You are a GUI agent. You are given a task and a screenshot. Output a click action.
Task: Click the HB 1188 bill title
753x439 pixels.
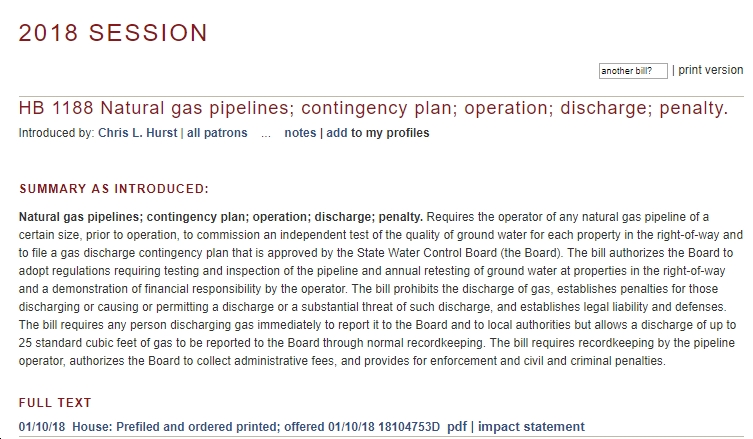coord(373,108)
